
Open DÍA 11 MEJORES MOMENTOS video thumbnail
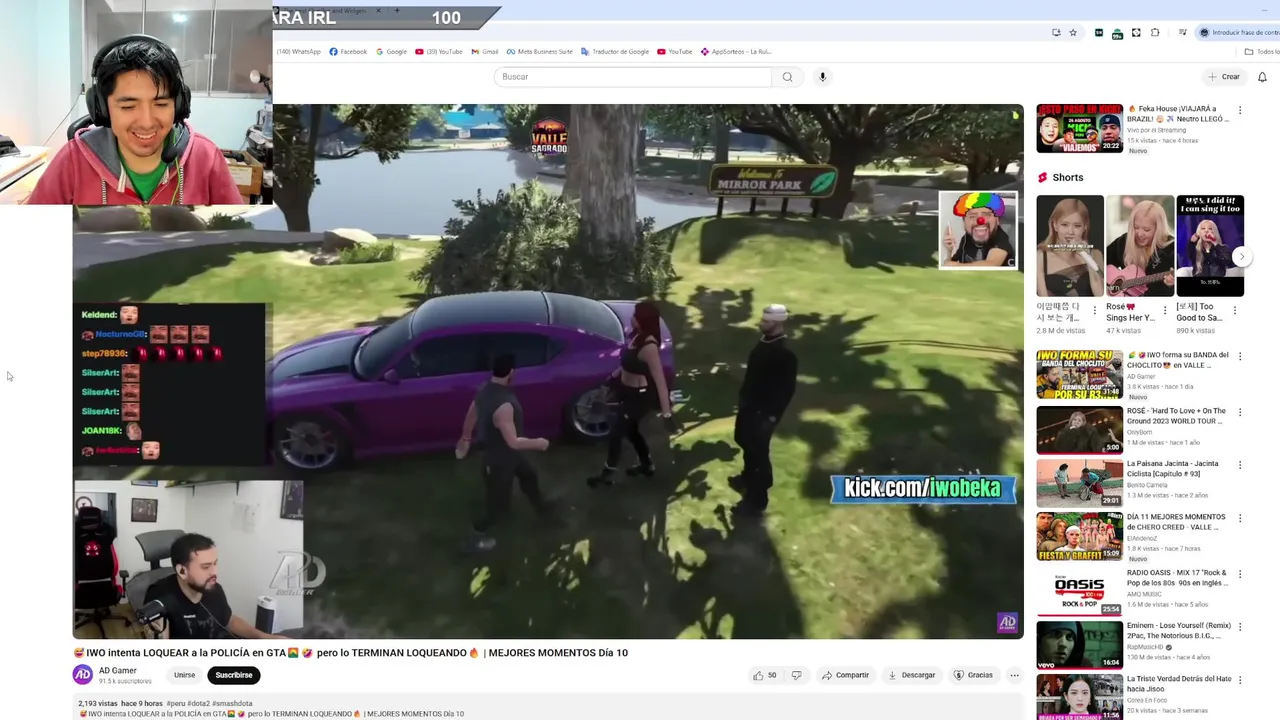coord(1079,537)
